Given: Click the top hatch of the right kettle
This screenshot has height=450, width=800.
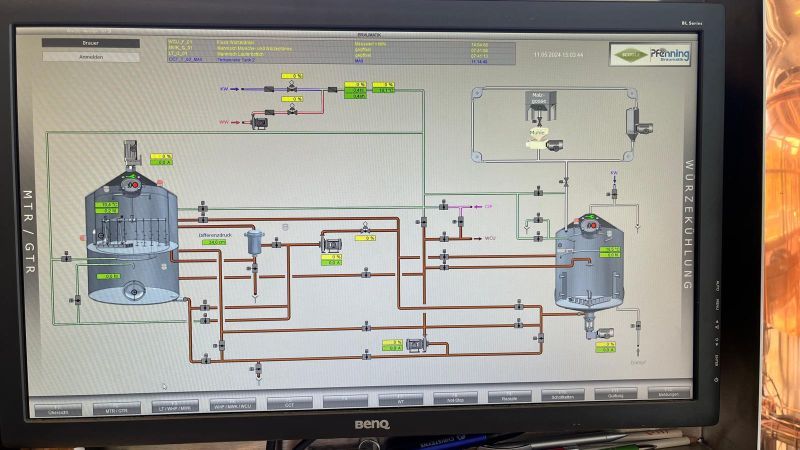Looking at the screenshot, I should tap(591, 224).
